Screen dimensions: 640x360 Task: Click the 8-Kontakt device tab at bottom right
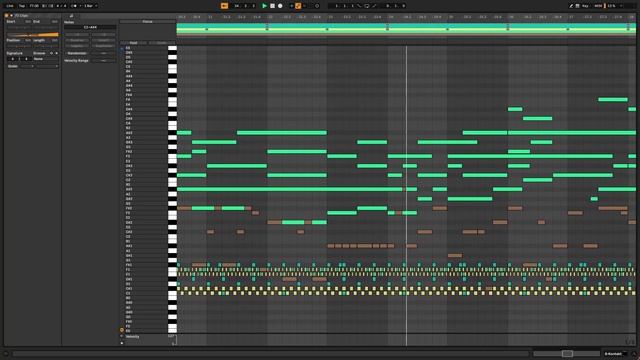[613, 353]
